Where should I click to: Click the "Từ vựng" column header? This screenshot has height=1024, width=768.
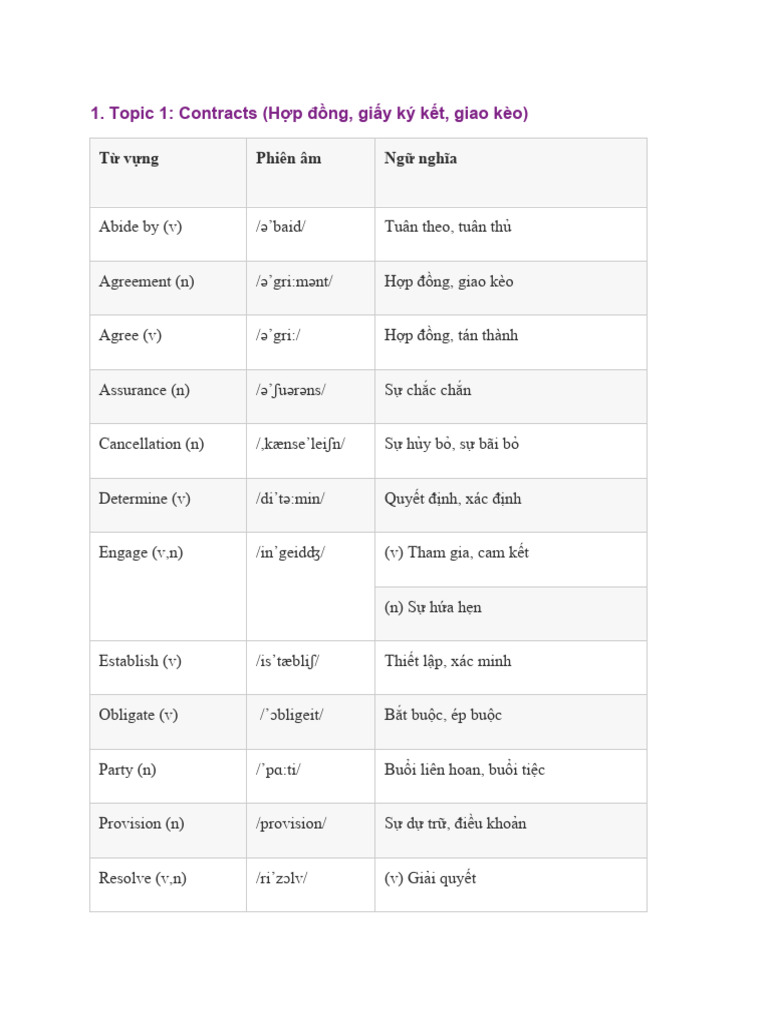coord(128,159)
